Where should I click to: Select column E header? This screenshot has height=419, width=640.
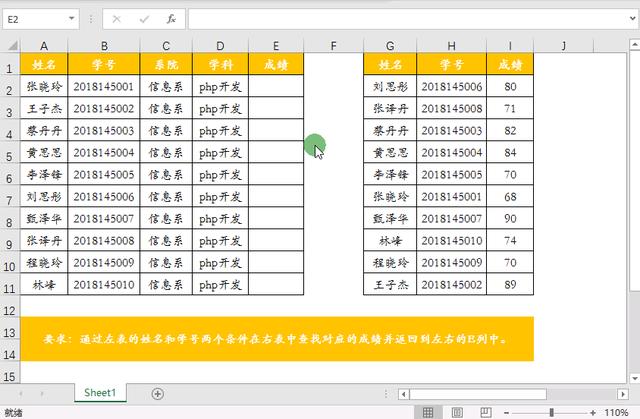click(276, 46)
